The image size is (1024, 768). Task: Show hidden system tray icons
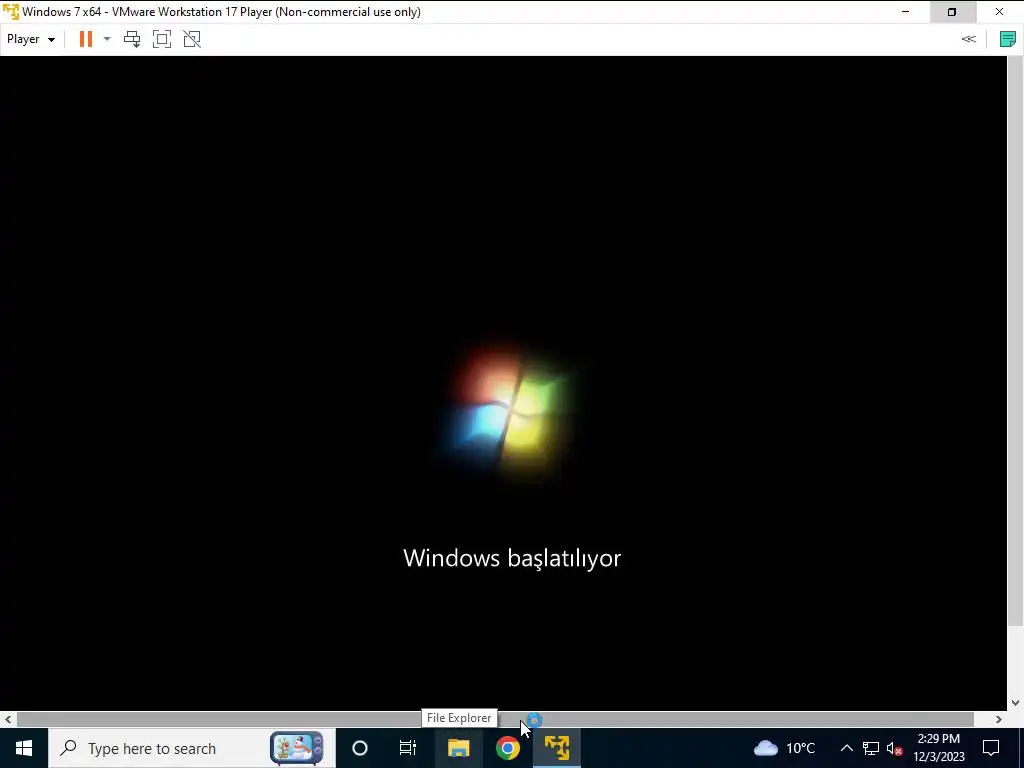pyautogui.click(x=846, y=748)
